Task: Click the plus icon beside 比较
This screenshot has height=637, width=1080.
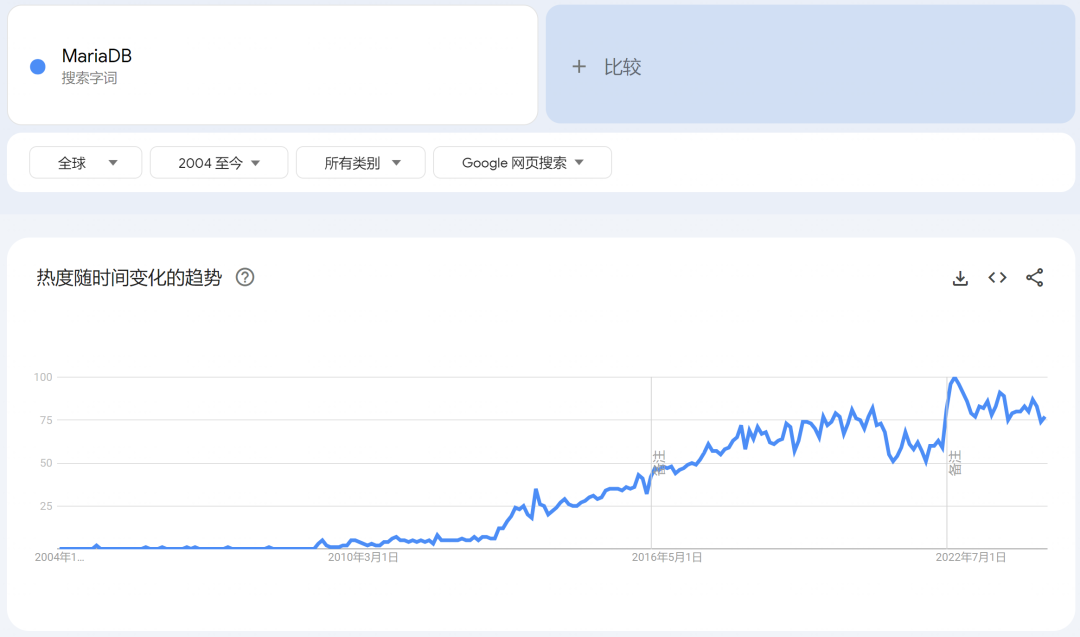Action: coord(579,67)
